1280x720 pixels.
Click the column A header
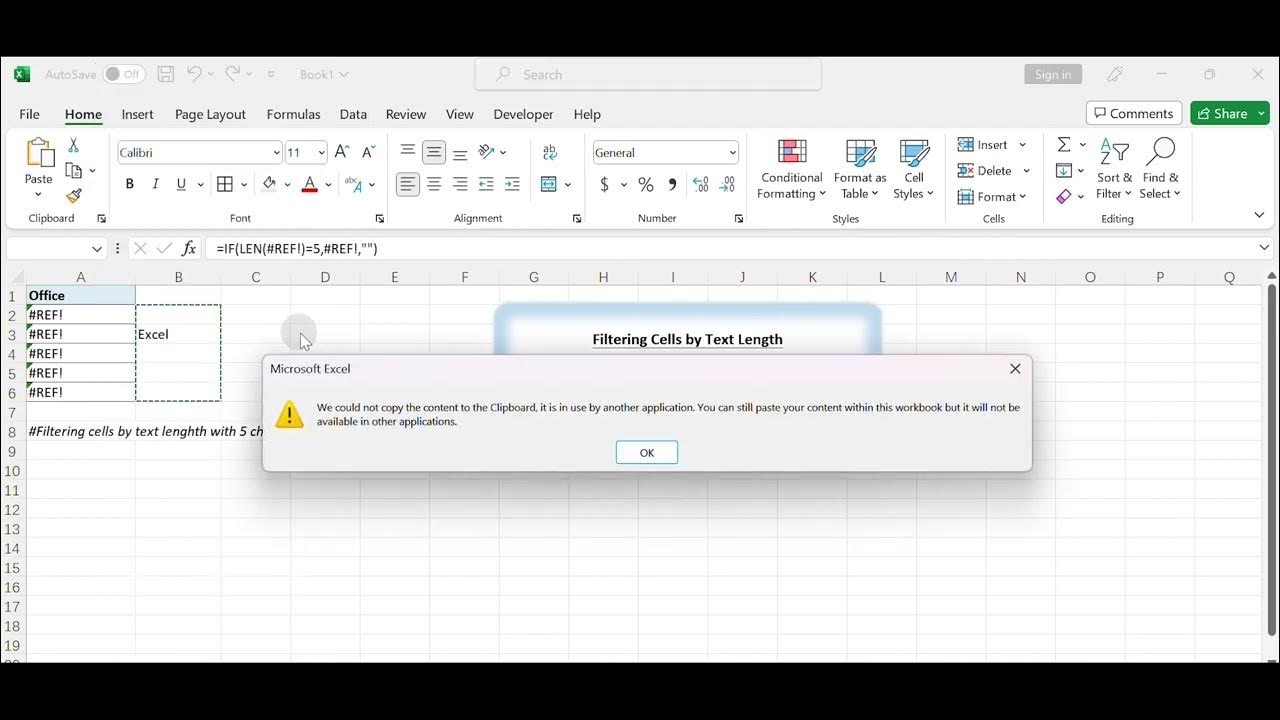tap(81, 277)
